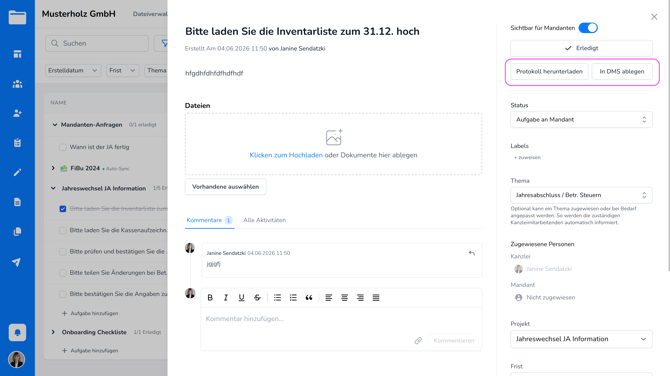Viewport: 670px width, 376px height.
Task: Click + zuweisen under Labels
Action: (x=527, y=158)
